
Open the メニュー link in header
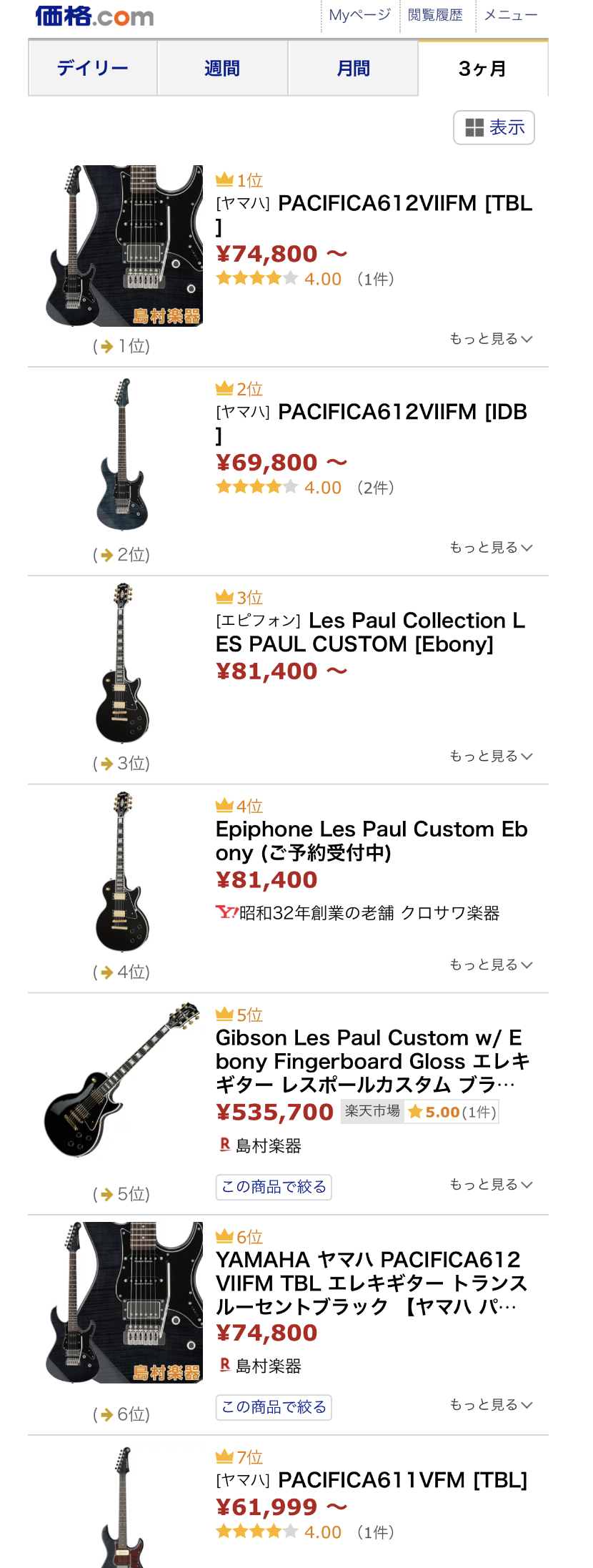click(x=510, y=15)
